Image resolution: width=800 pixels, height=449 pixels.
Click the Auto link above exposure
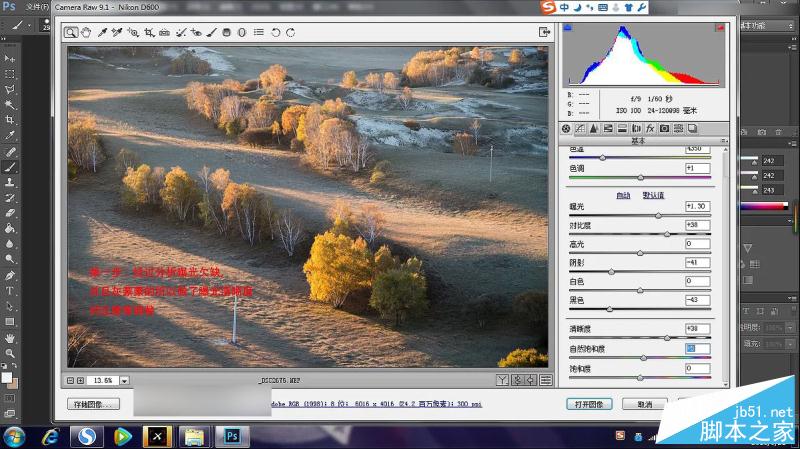coord(623,195)
